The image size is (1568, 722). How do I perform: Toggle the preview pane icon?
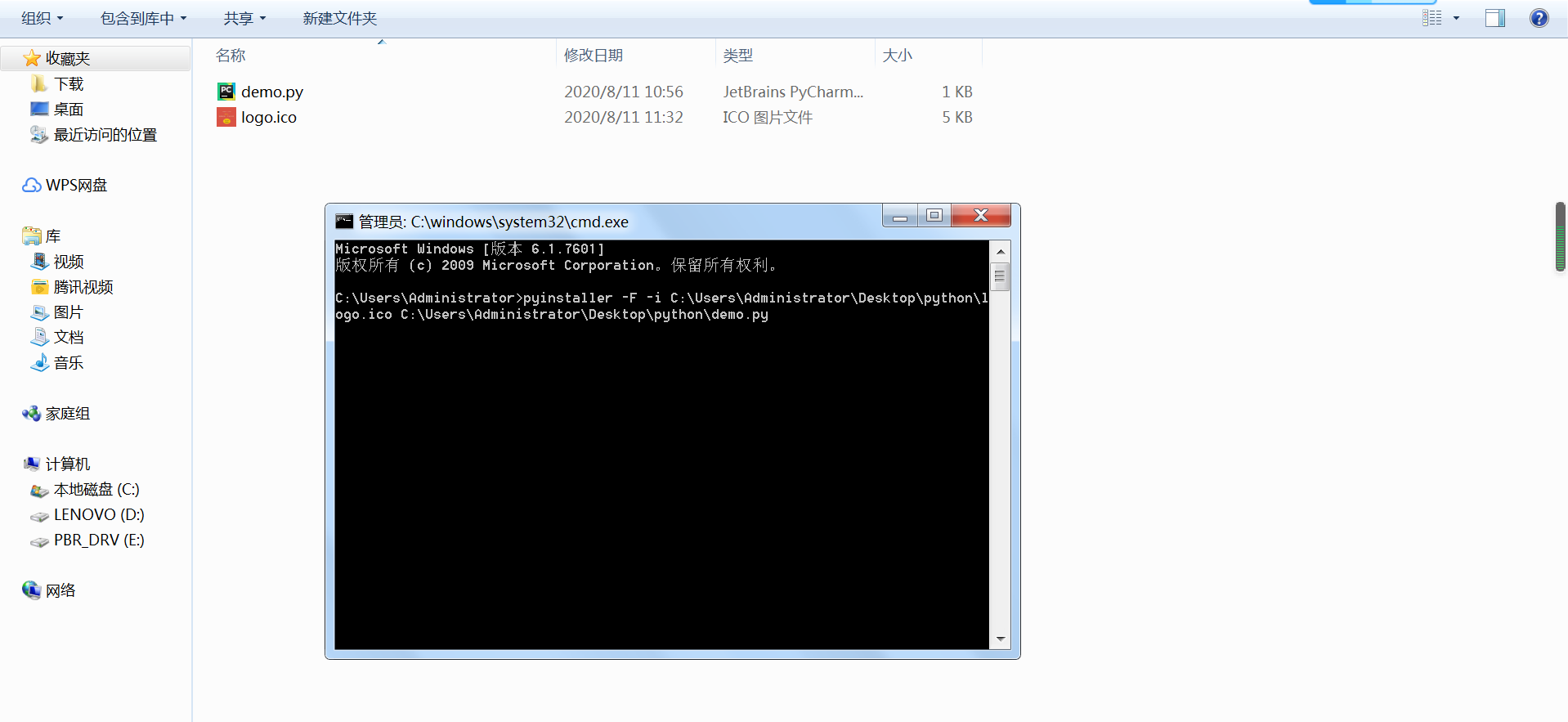pyautogui.click(x=1495, y=18)
